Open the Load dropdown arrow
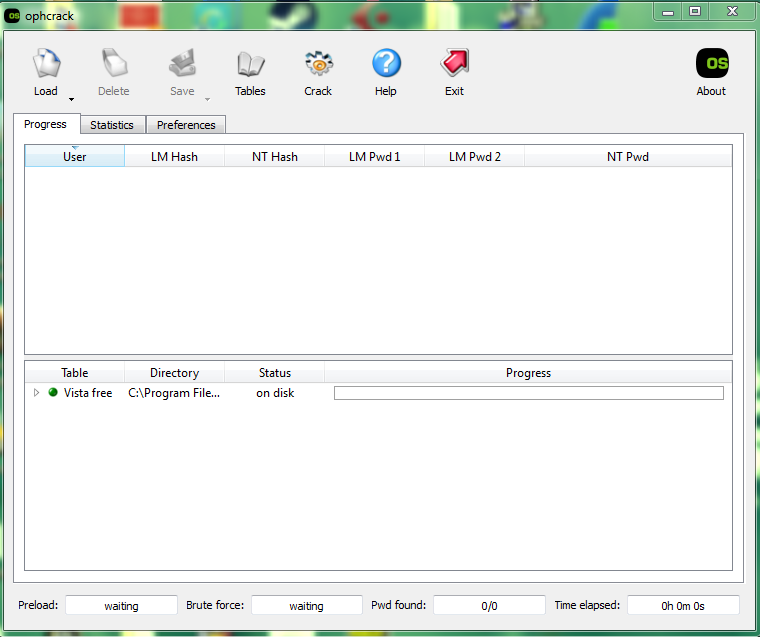This screenshot has width=760, height=637. (x=71, y=99)
